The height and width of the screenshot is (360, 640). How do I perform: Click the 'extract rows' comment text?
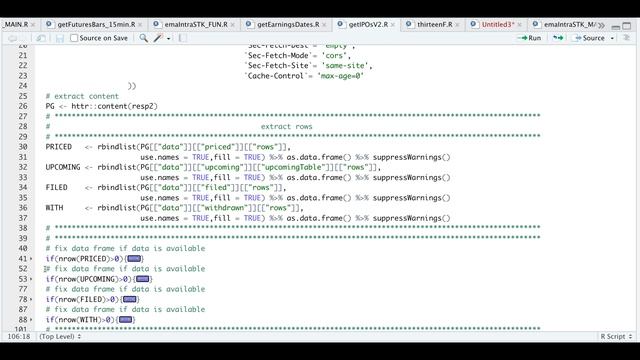coord(287,127)
